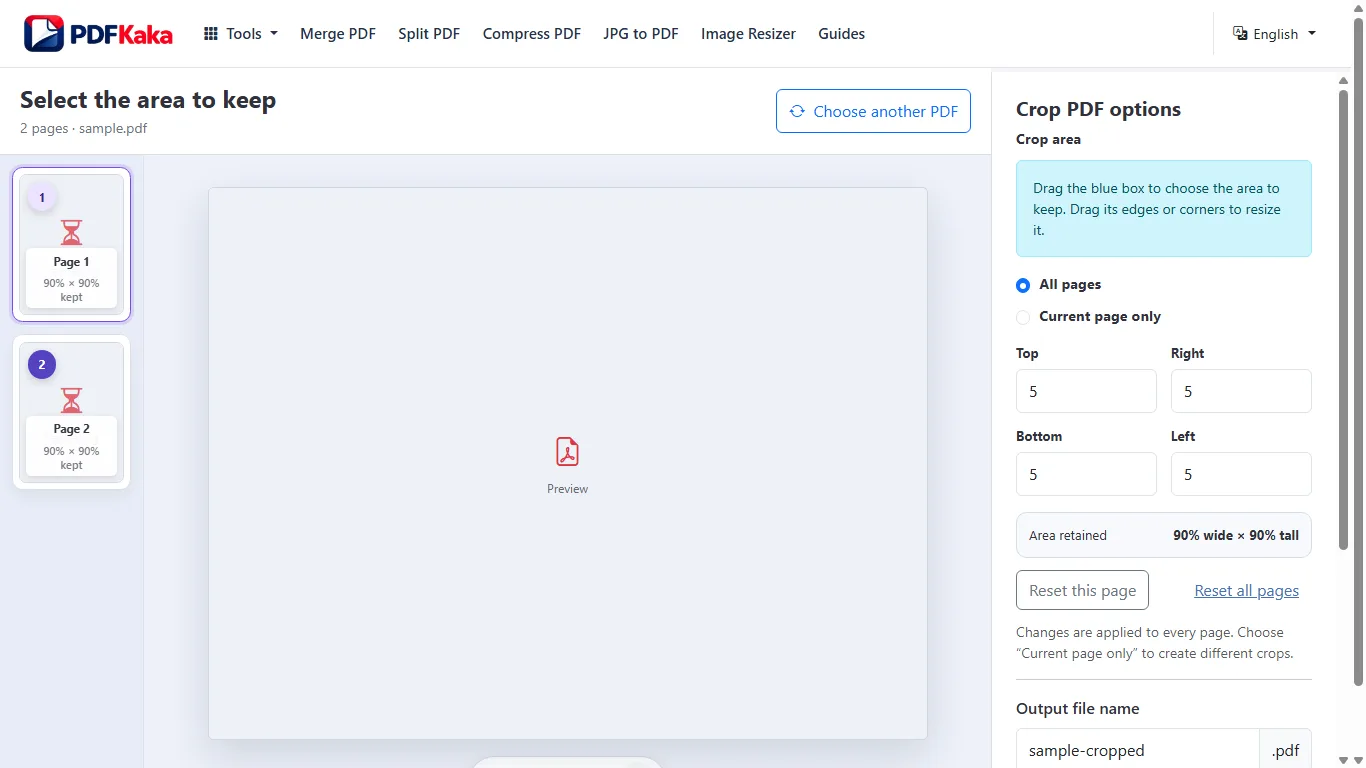The height and width of the screenshot is (768, 1366).
Task: Click the PDF preview icon in the canvas
Action: click(x=568, y=452)
